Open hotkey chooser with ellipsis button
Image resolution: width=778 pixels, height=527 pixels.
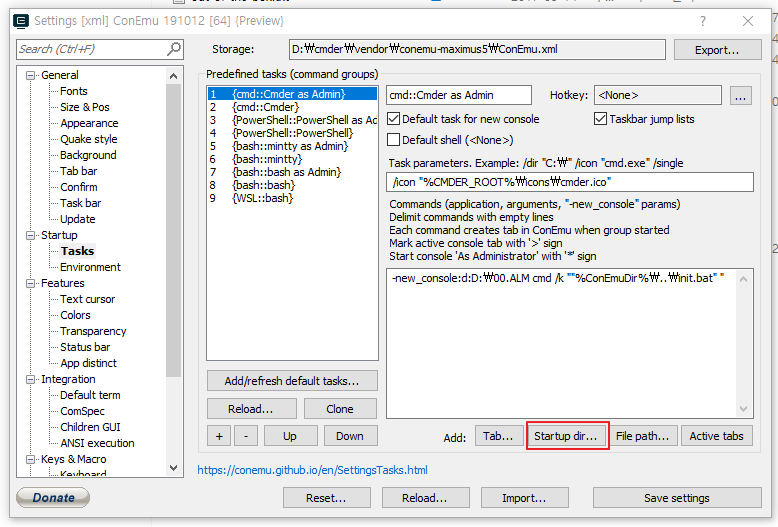[740, 96]
